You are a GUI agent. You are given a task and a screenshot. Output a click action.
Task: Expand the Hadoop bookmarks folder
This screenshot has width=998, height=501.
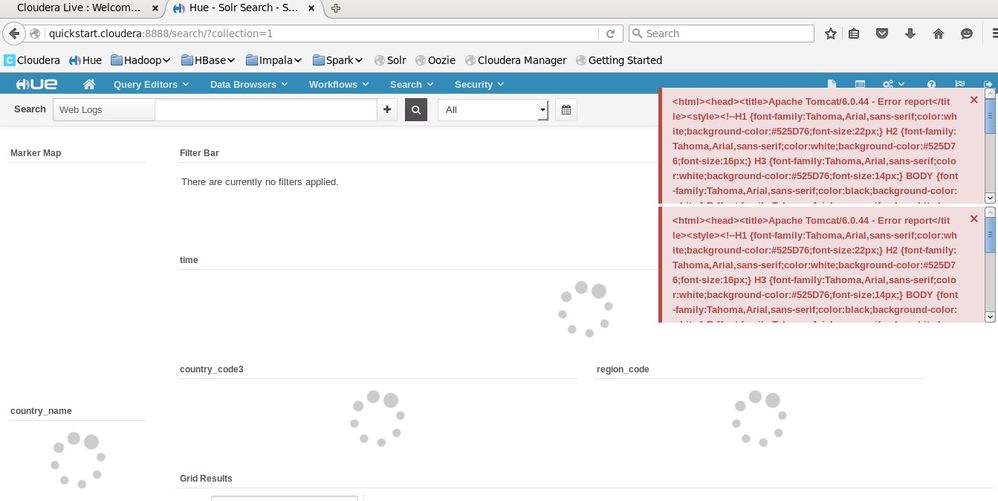141,60
